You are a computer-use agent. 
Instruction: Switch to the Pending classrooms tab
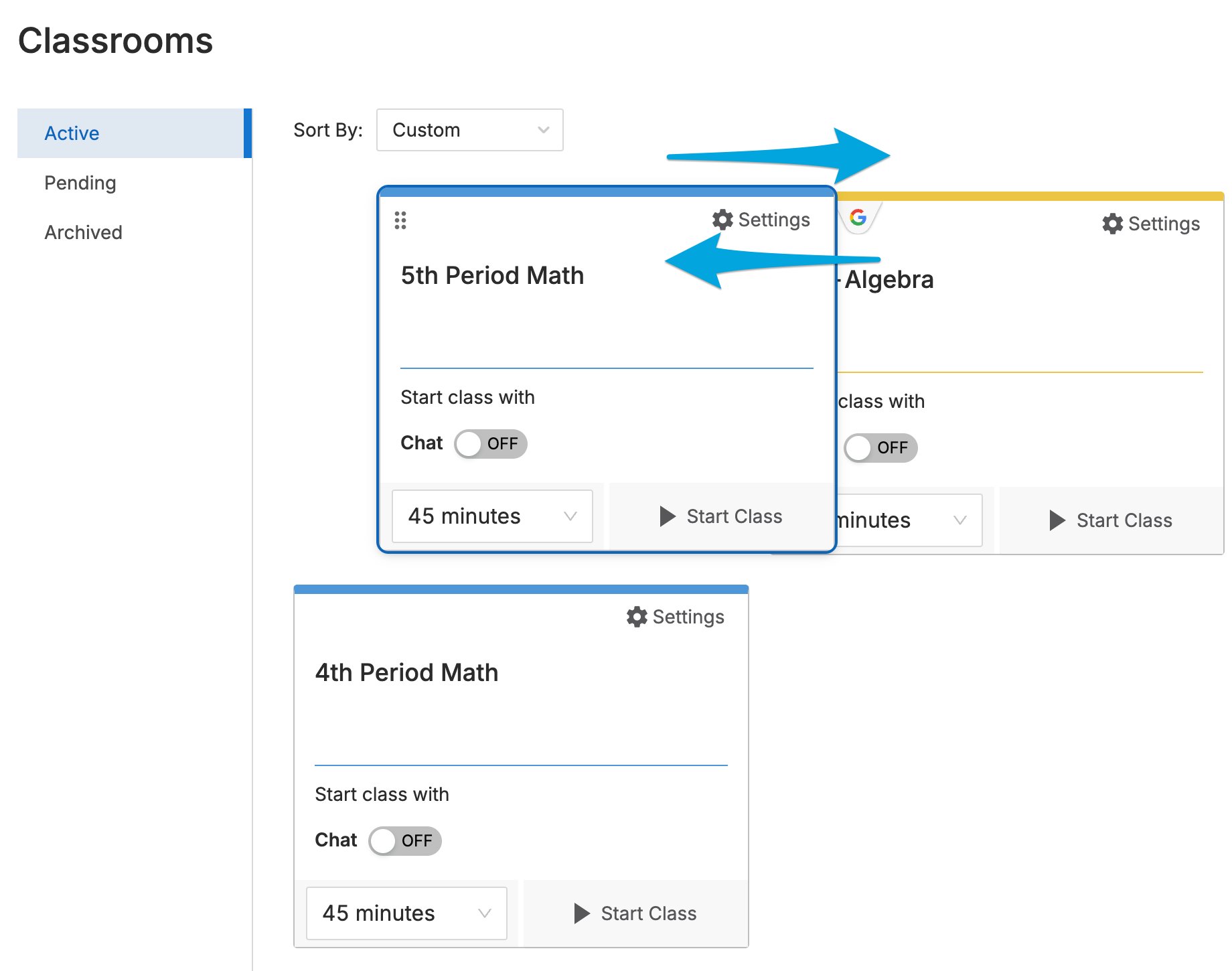(x=80, y=183)
